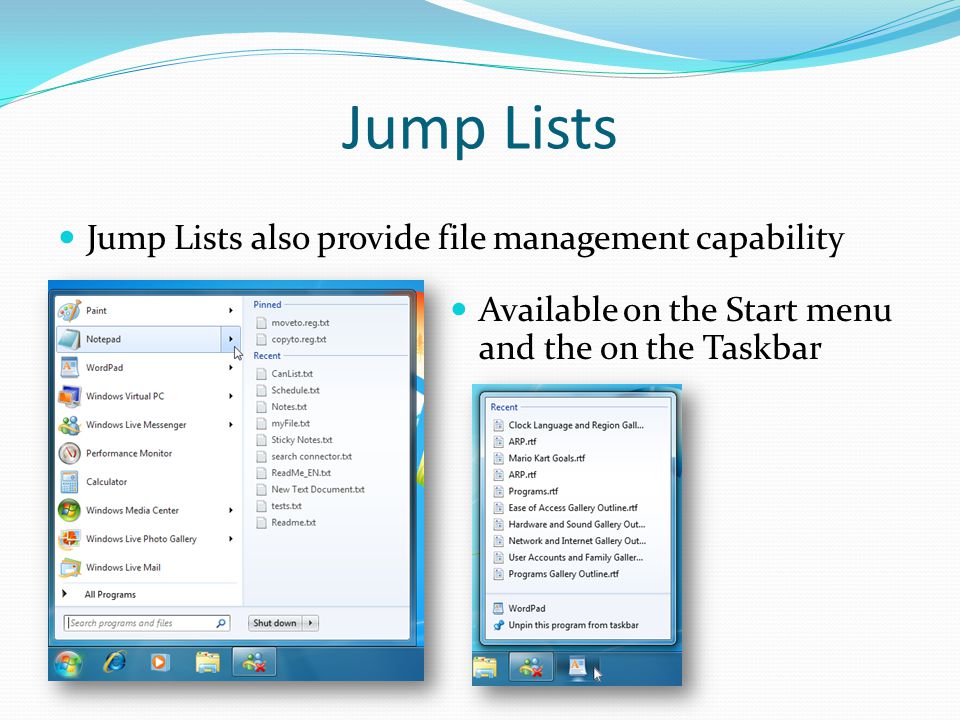Screen dimensions: 960x720
Task: Open Windows Media Center
Action: [139, 510]
